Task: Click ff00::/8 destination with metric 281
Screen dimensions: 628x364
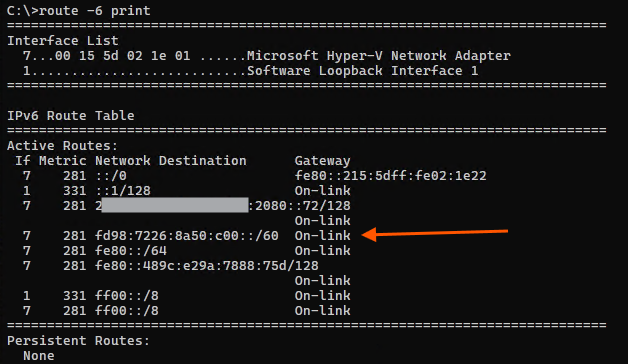Action: (x=127, y=311)
